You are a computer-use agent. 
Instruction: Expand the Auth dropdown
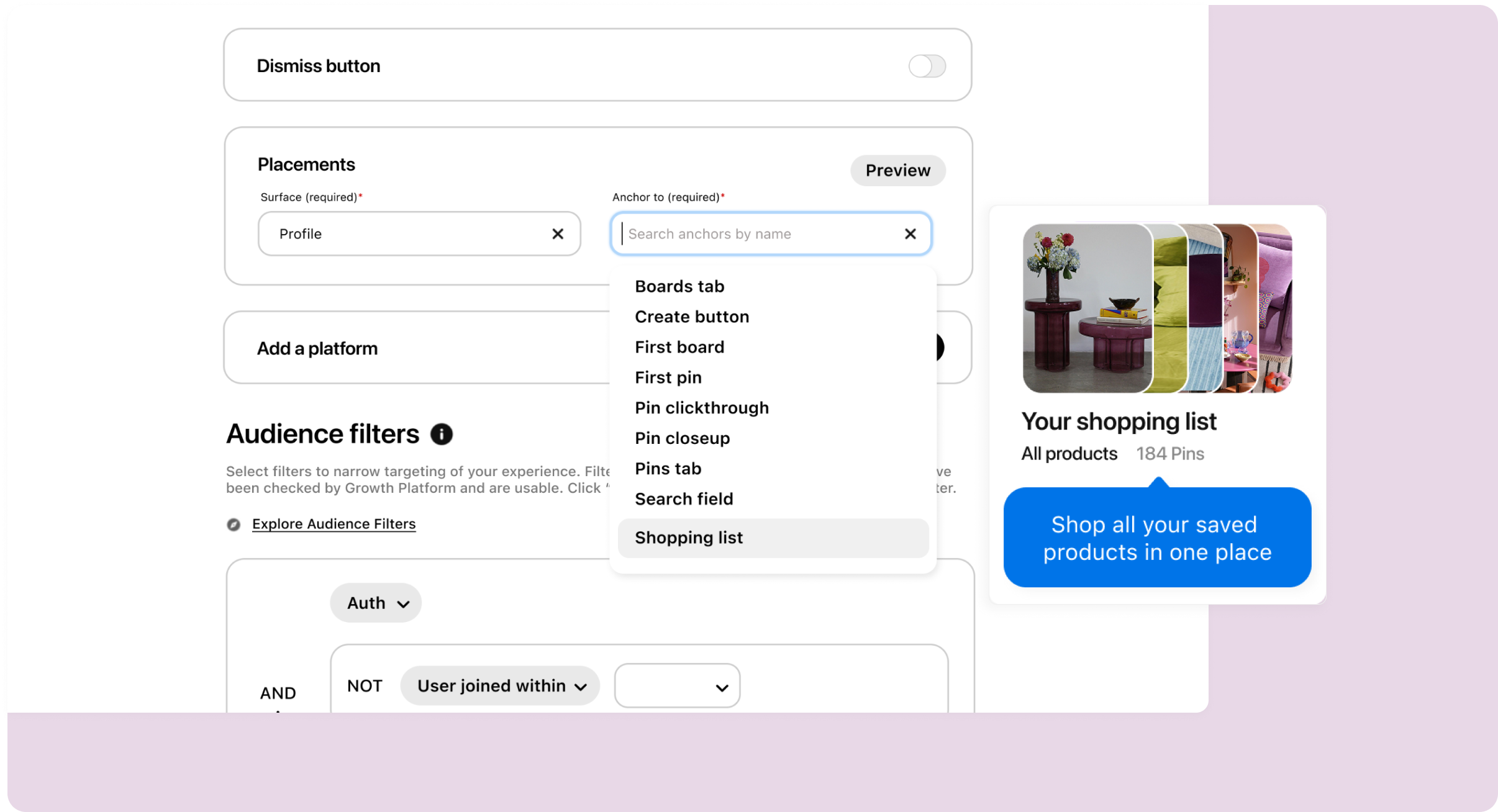[376, 603]
